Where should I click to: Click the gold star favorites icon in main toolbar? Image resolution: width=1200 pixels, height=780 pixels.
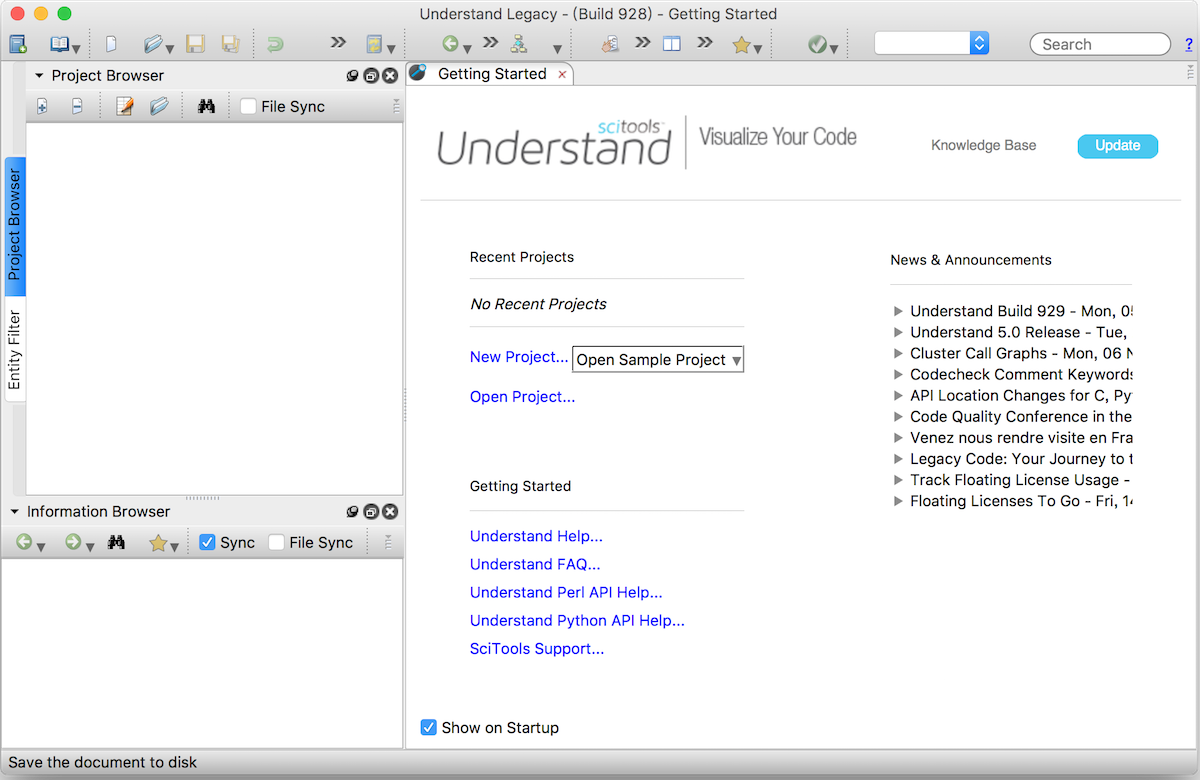pyautogui.click(x=741, y=44)
